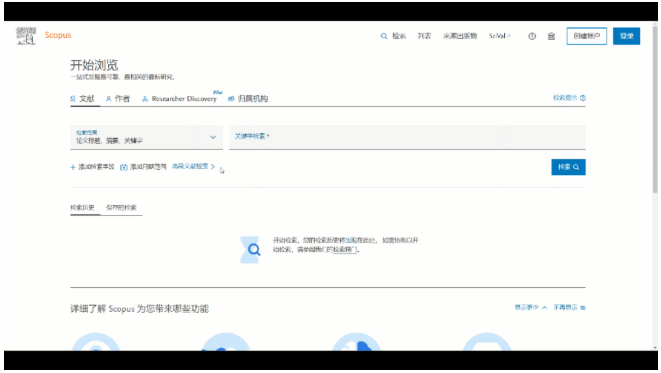Click the hourglass search illustration icon
This screenshot has width=661, height=373.
point(250,250)
